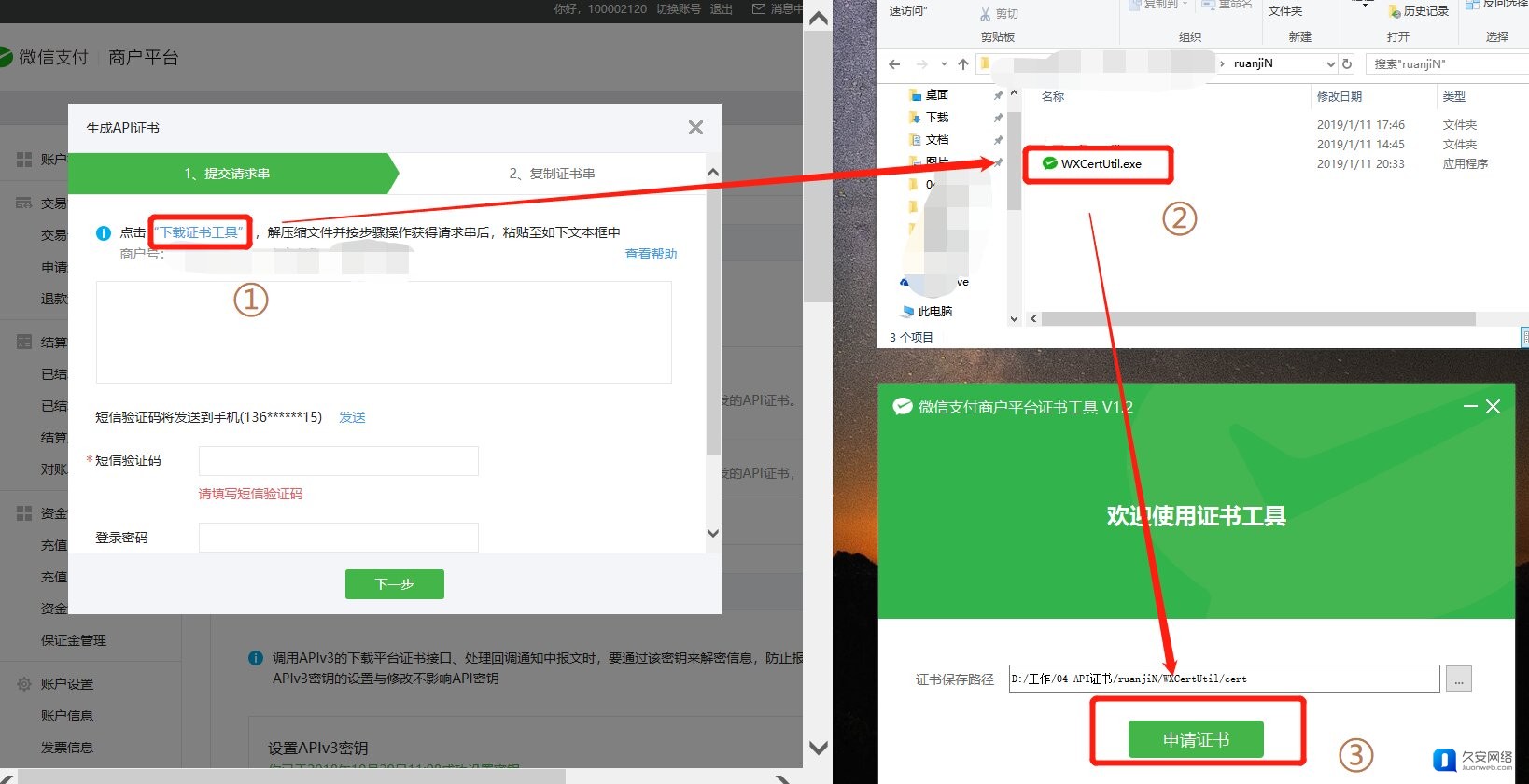Screen dimensions: 1529x784
Task: Sort by 类型 column header
Action: [x=1453, y=96]
